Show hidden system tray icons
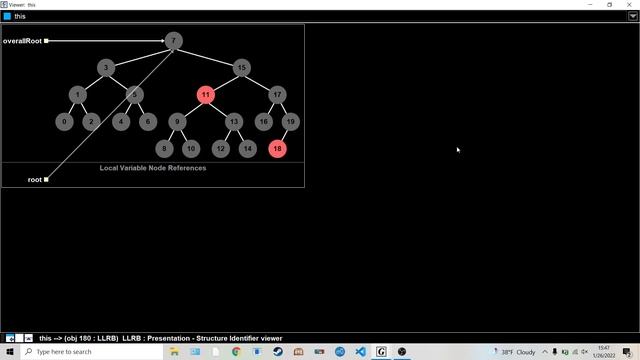This screenshot has width=640, height=360. pyautogui.click(x=545, y=352)
